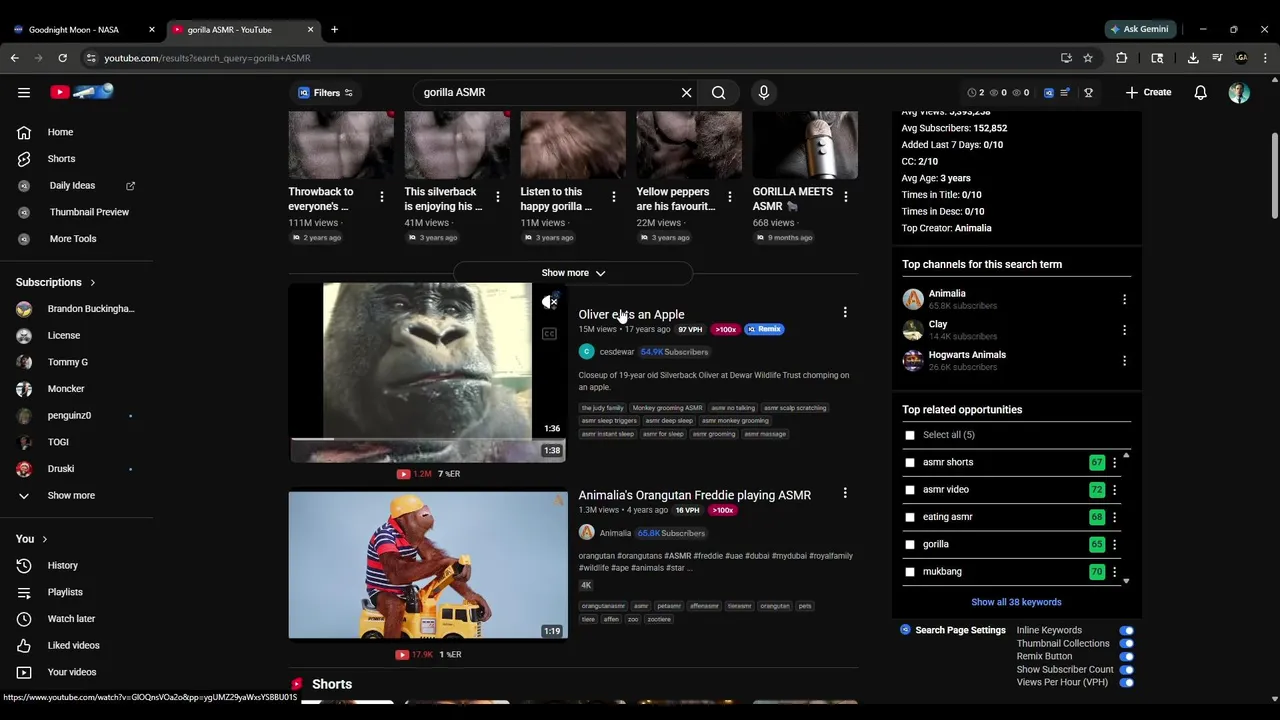
Task: Toggle captions on the video preview
Action: point(549,334)
